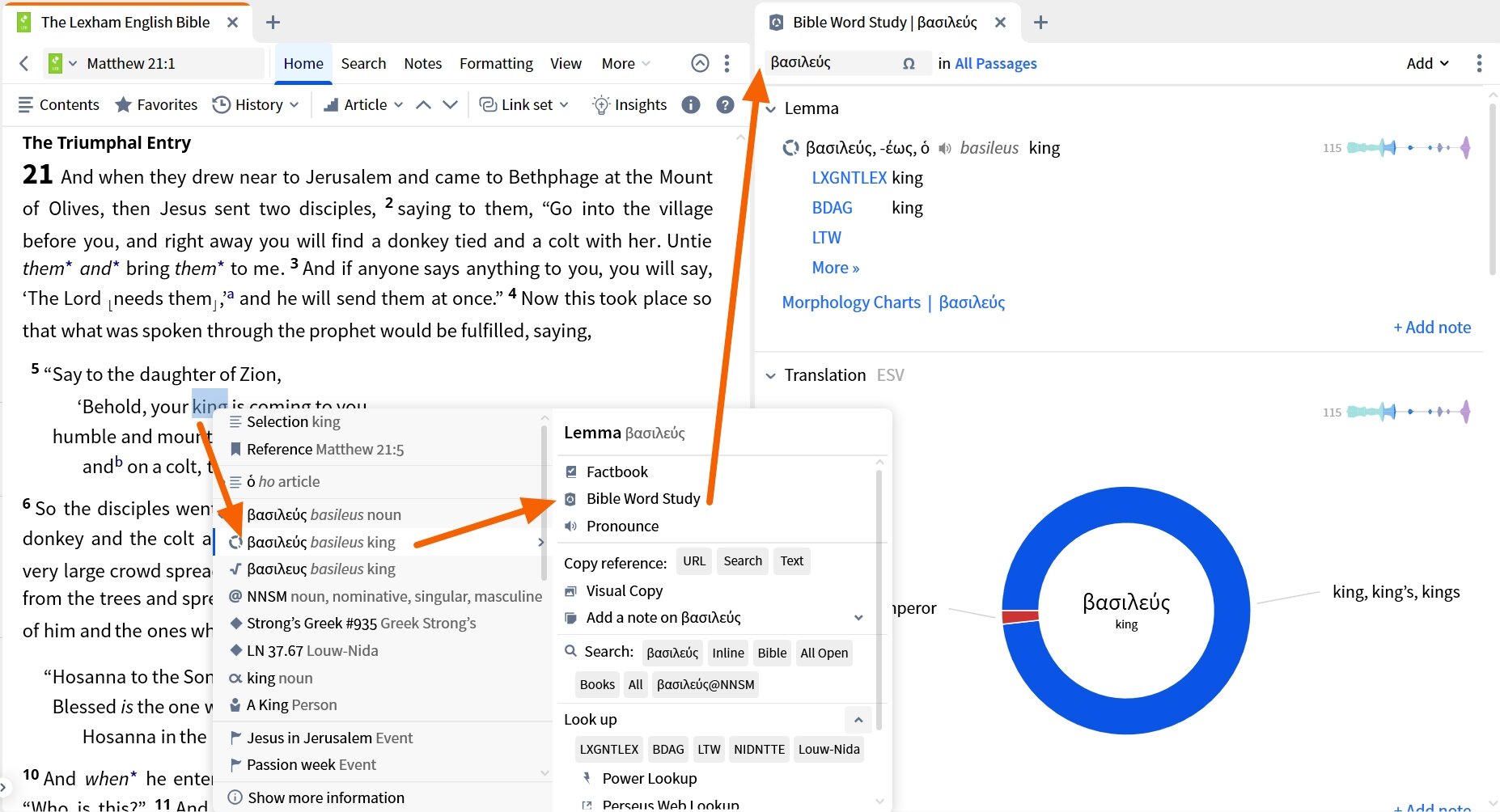Open the Bible panel kebab menu
1500x812 pixels.
point(727,63)
